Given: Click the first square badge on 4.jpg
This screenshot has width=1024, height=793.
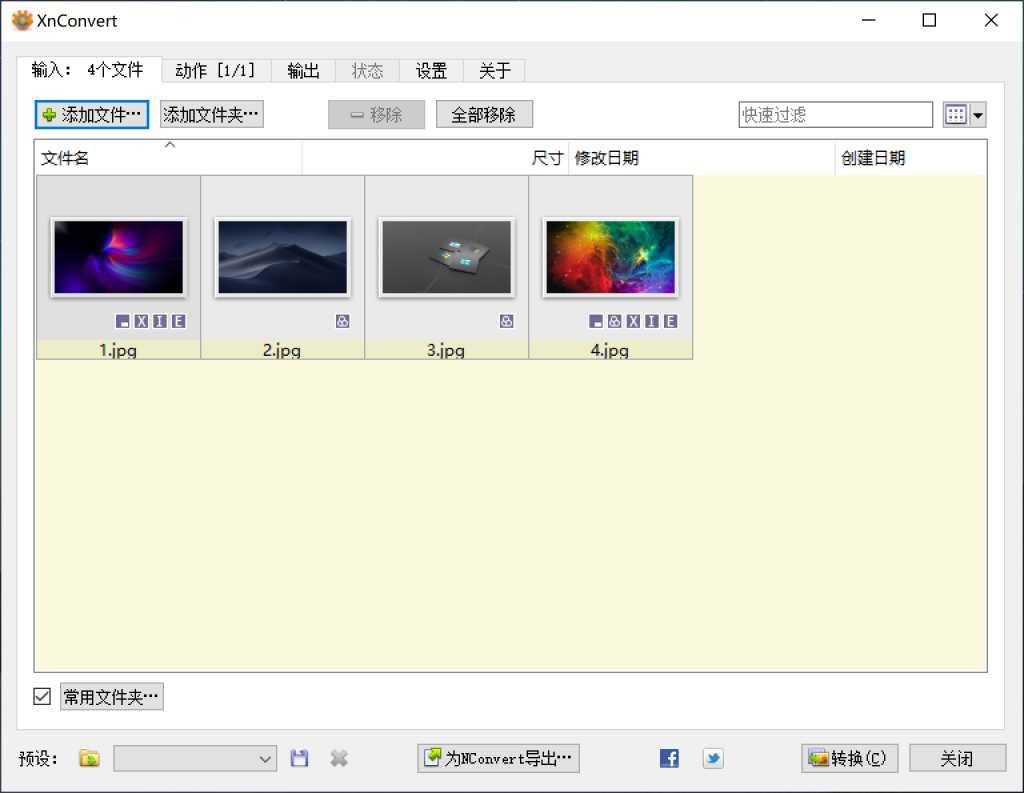Looking at the screenshot, I should 596,321.
